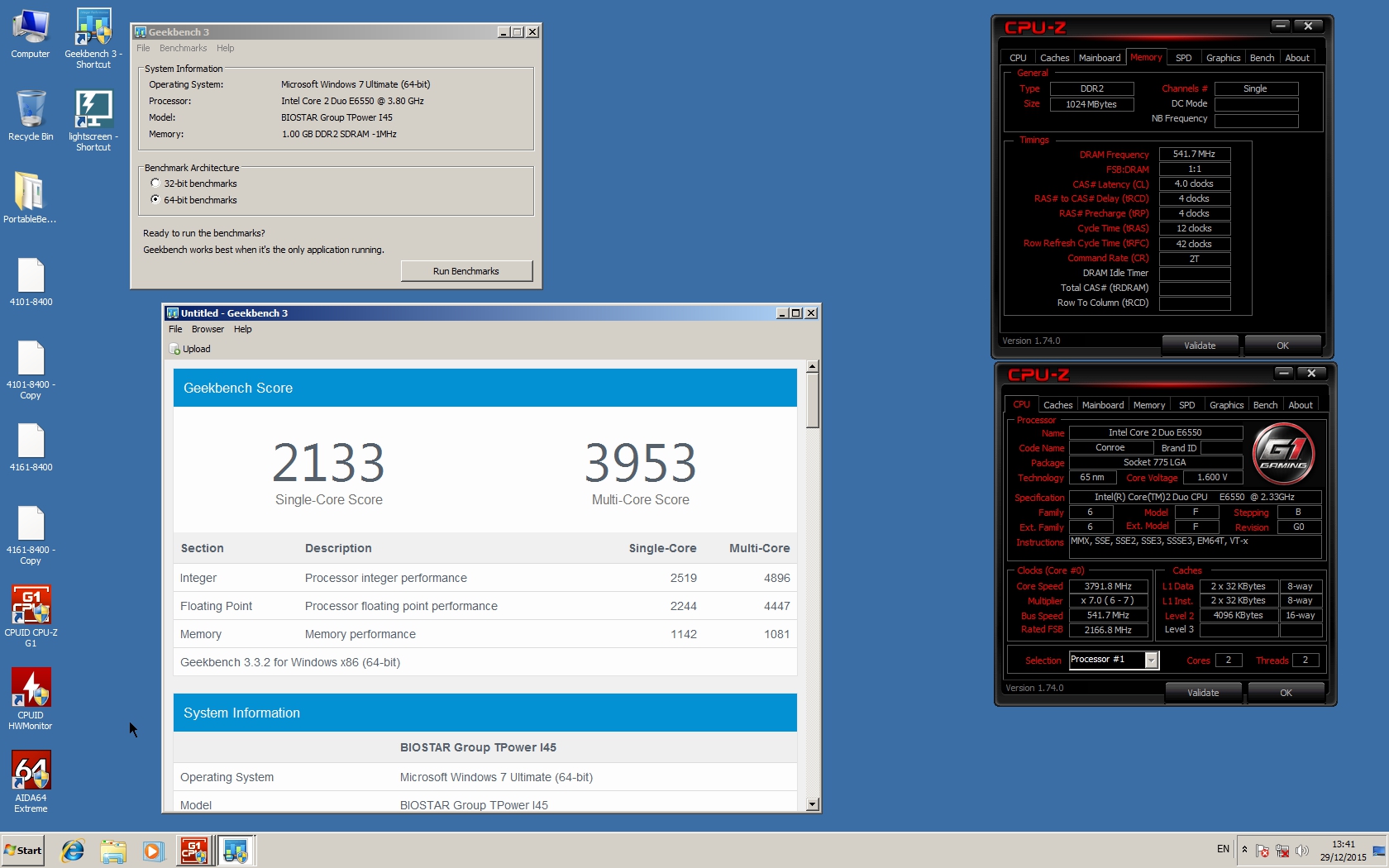Switch to Bench tab in lower CPU-Z window
1389x868 pixels.
coord(1265,405)
